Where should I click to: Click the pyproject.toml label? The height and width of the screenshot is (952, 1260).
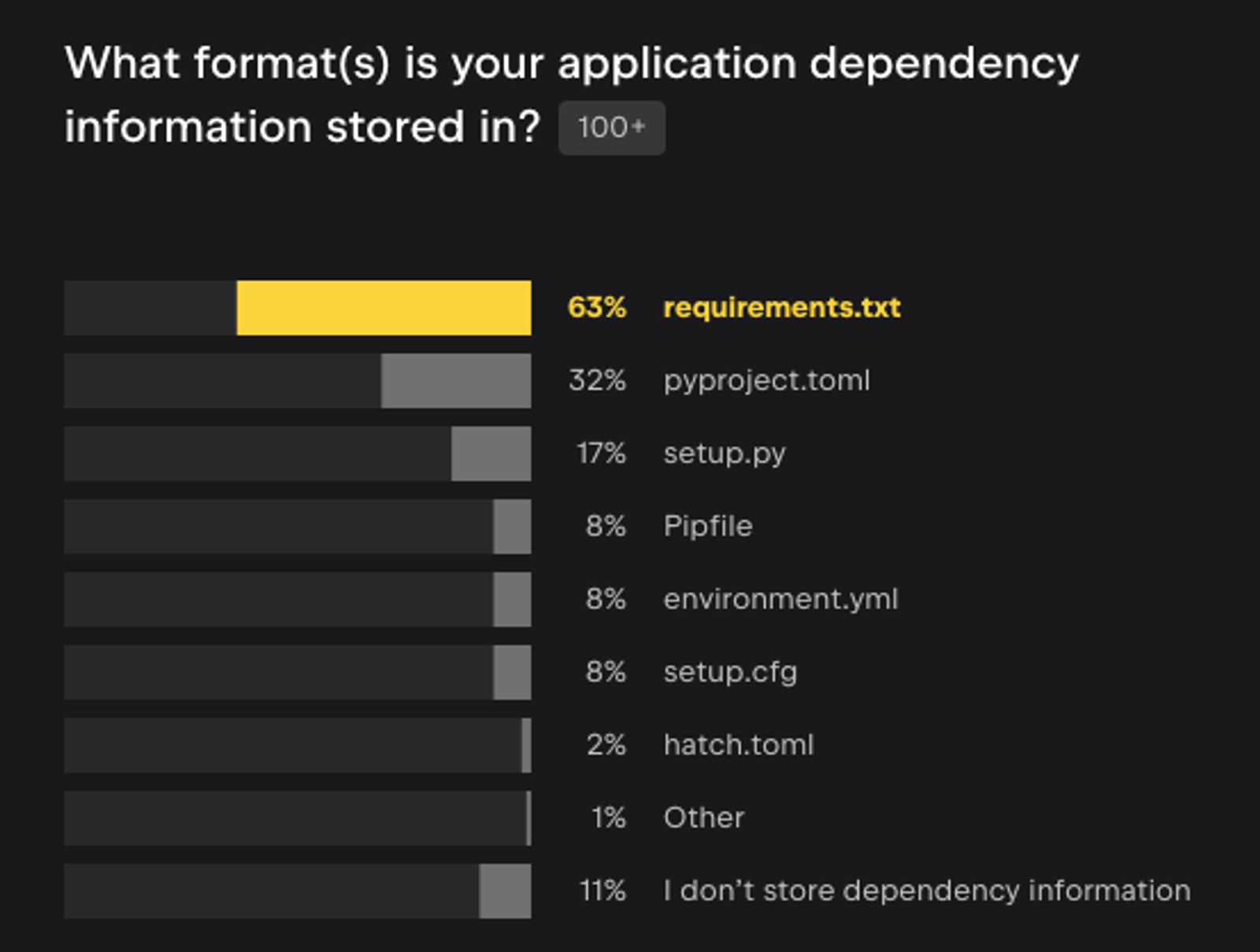coord(766,381)
